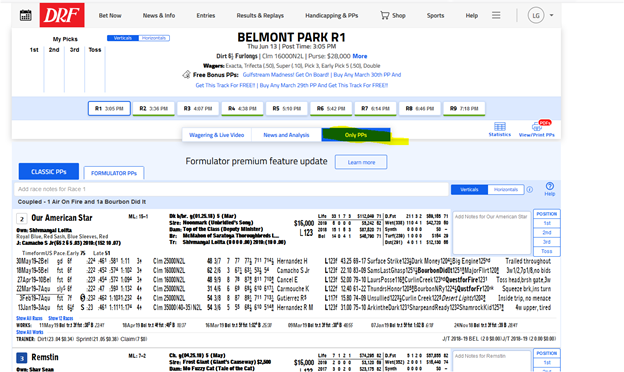Open the Entries menu
Screen dimensions: 624x372
(x=206, y=16)
